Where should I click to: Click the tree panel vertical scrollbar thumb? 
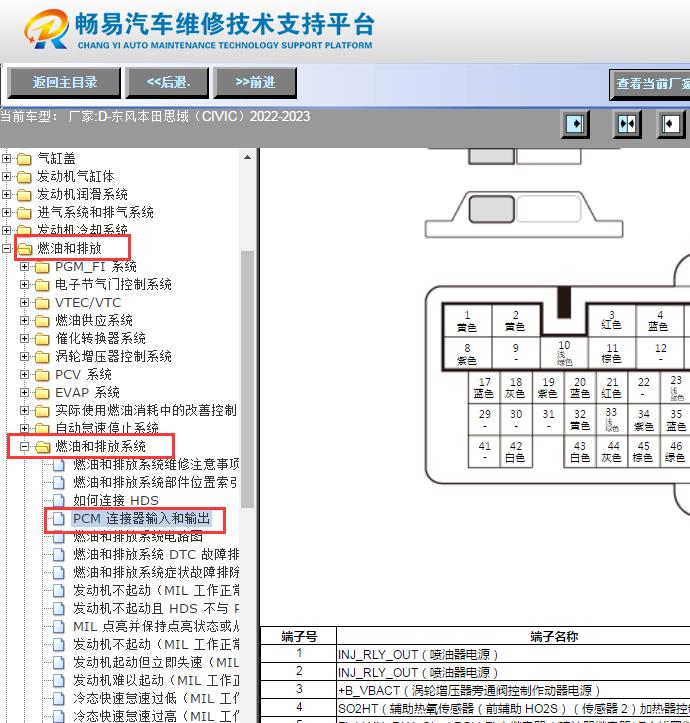click(248, 379)
